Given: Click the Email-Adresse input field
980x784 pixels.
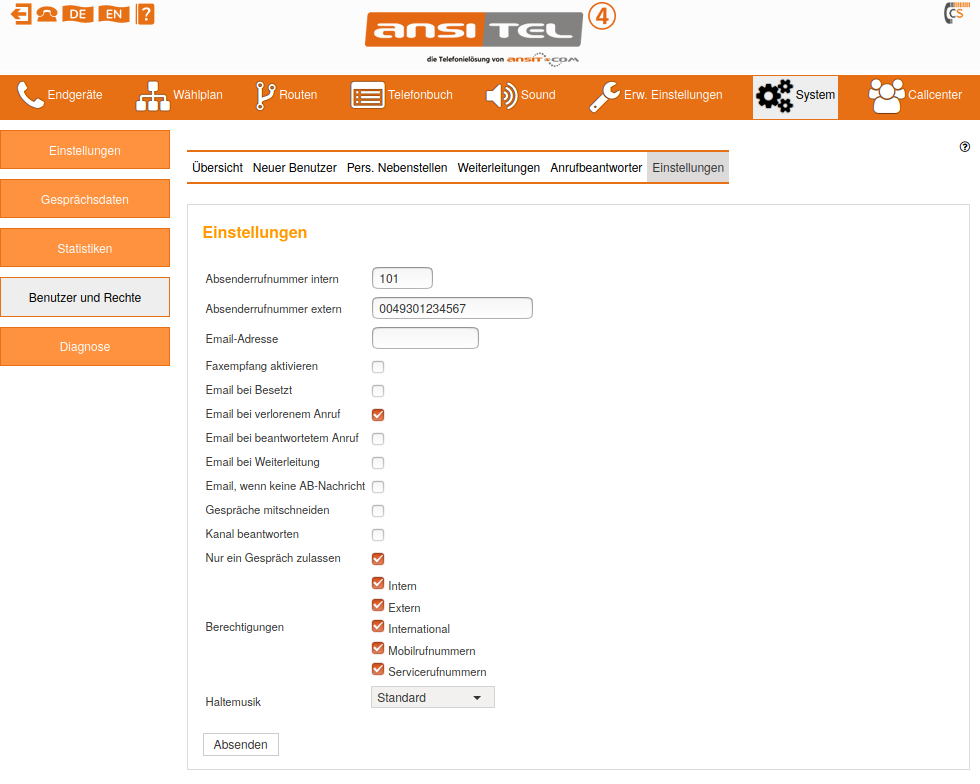Looking at the screenshot, I should [x=425, y=339].
